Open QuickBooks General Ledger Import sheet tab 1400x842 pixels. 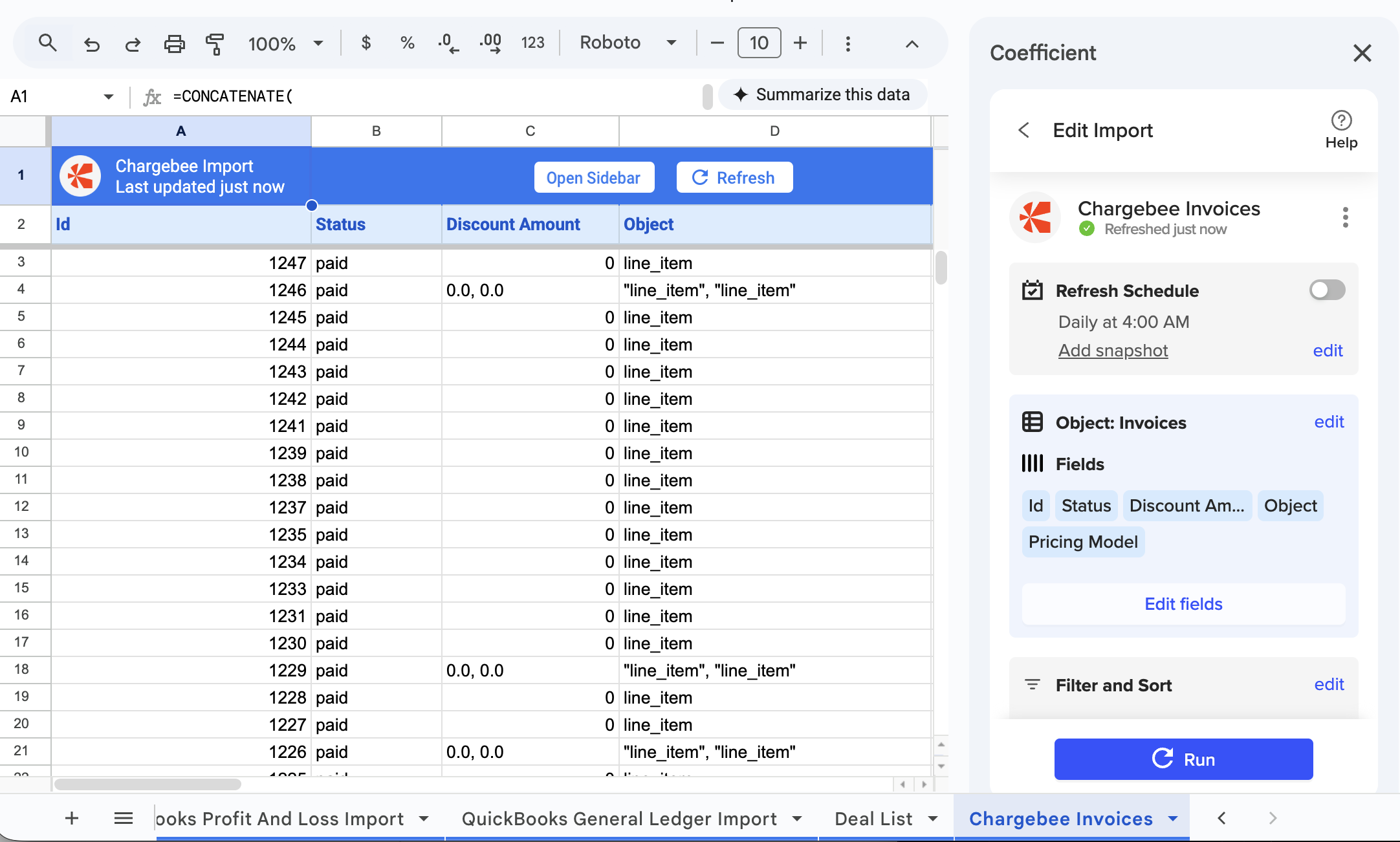pyautogui.click(x=618, y=819)
